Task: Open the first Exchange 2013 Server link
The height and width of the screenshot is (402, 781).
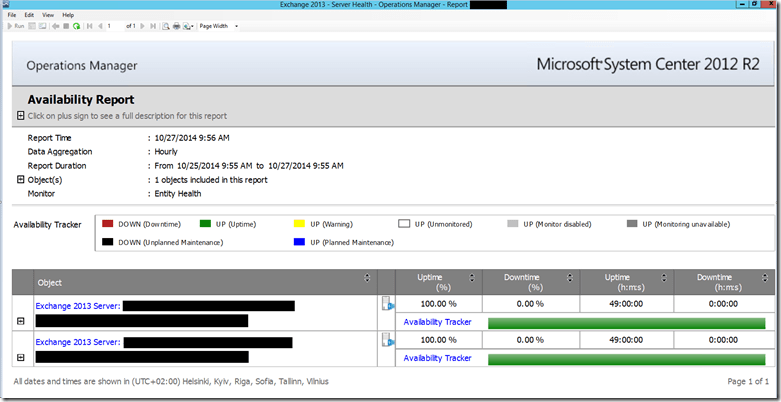Action: click(x=77, y=306)
